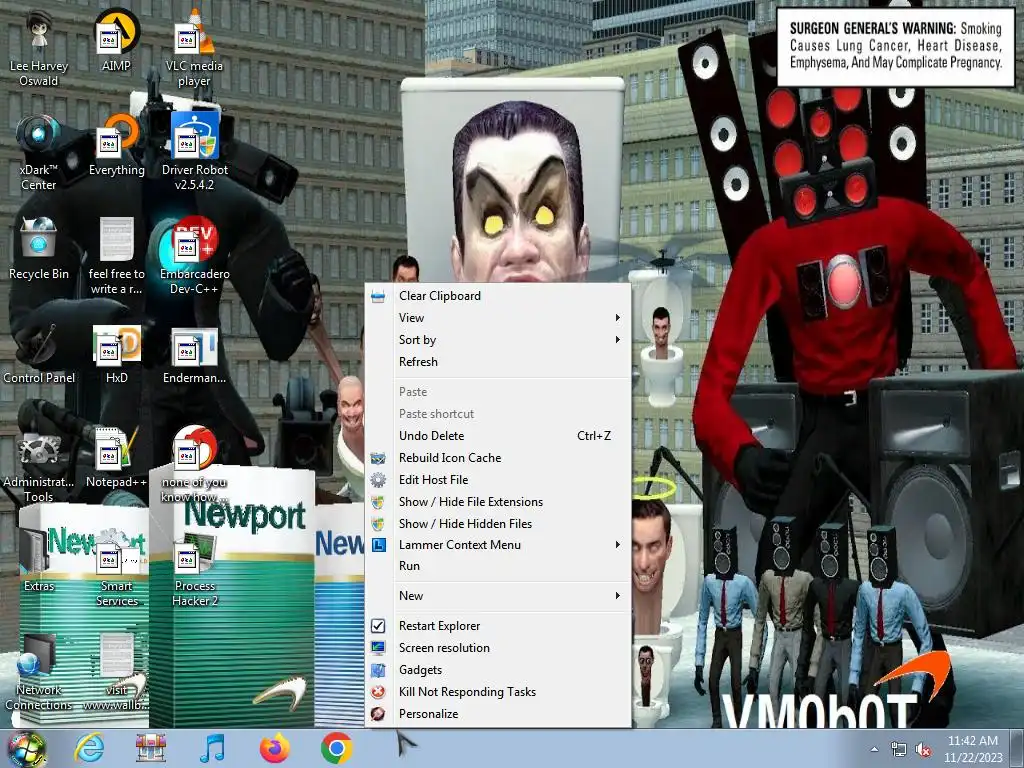Select the Embarcadero Dev-C++ shortcut
The width and height of the screenshot is (1024, 768).
pos(194,256)
